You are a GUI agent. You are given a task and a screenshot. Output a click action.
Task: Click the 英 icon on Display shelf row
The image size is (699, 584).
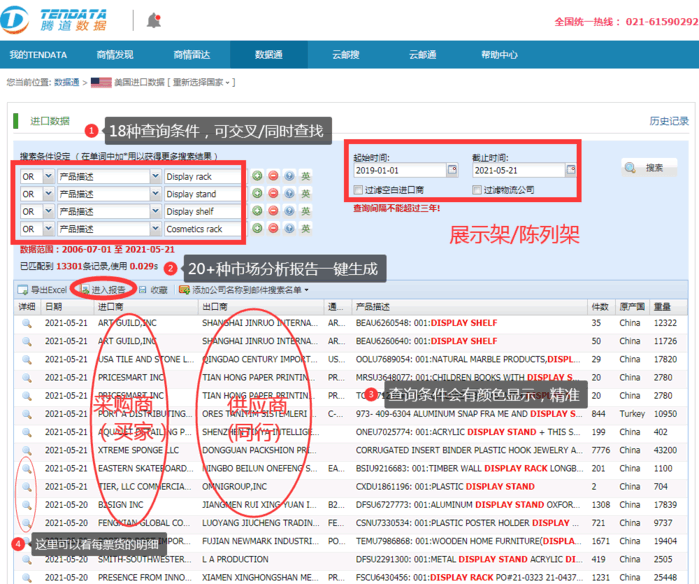[305, 211]
